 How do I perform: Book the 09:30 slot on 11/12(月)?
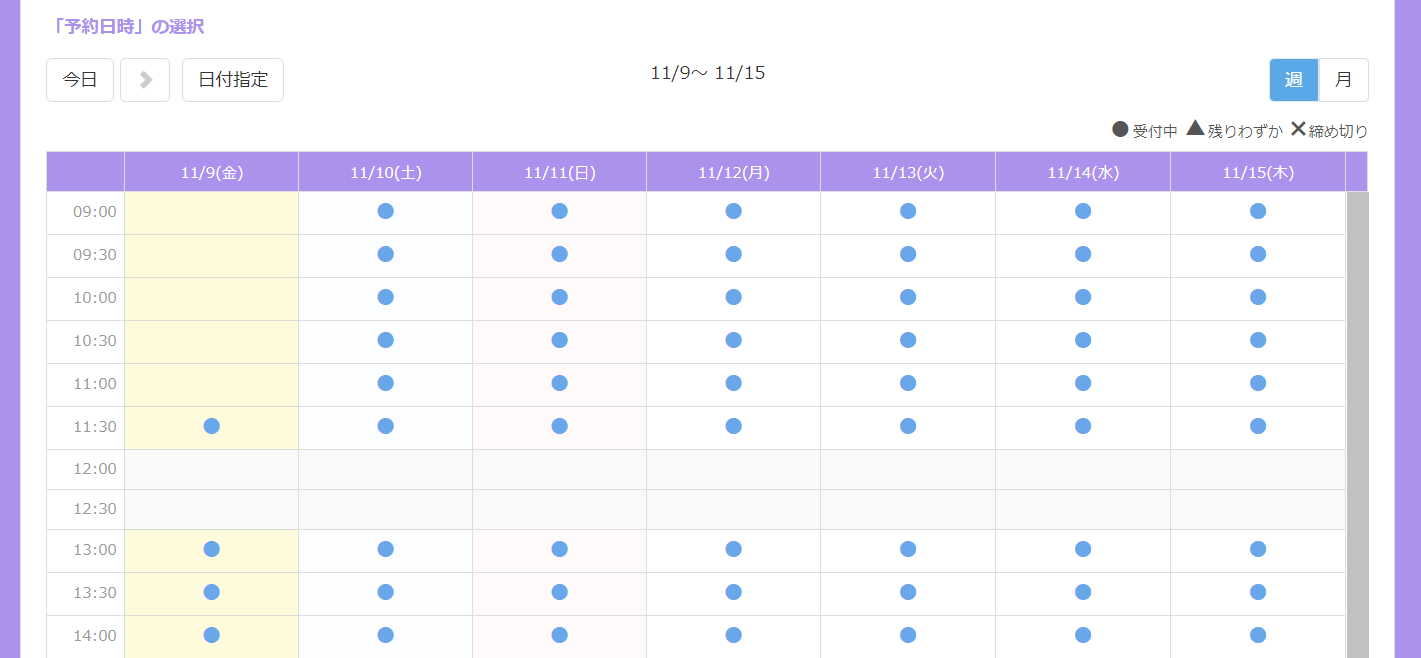coord(733,254)
